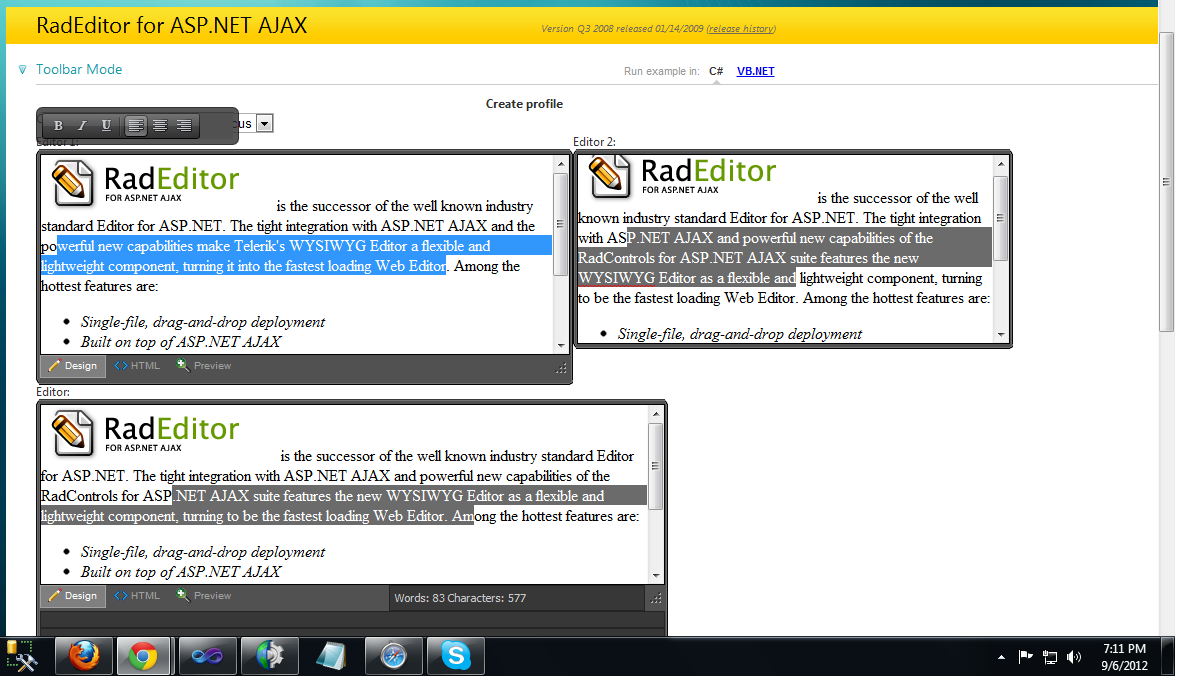Run example in C#

coord(716,71)
